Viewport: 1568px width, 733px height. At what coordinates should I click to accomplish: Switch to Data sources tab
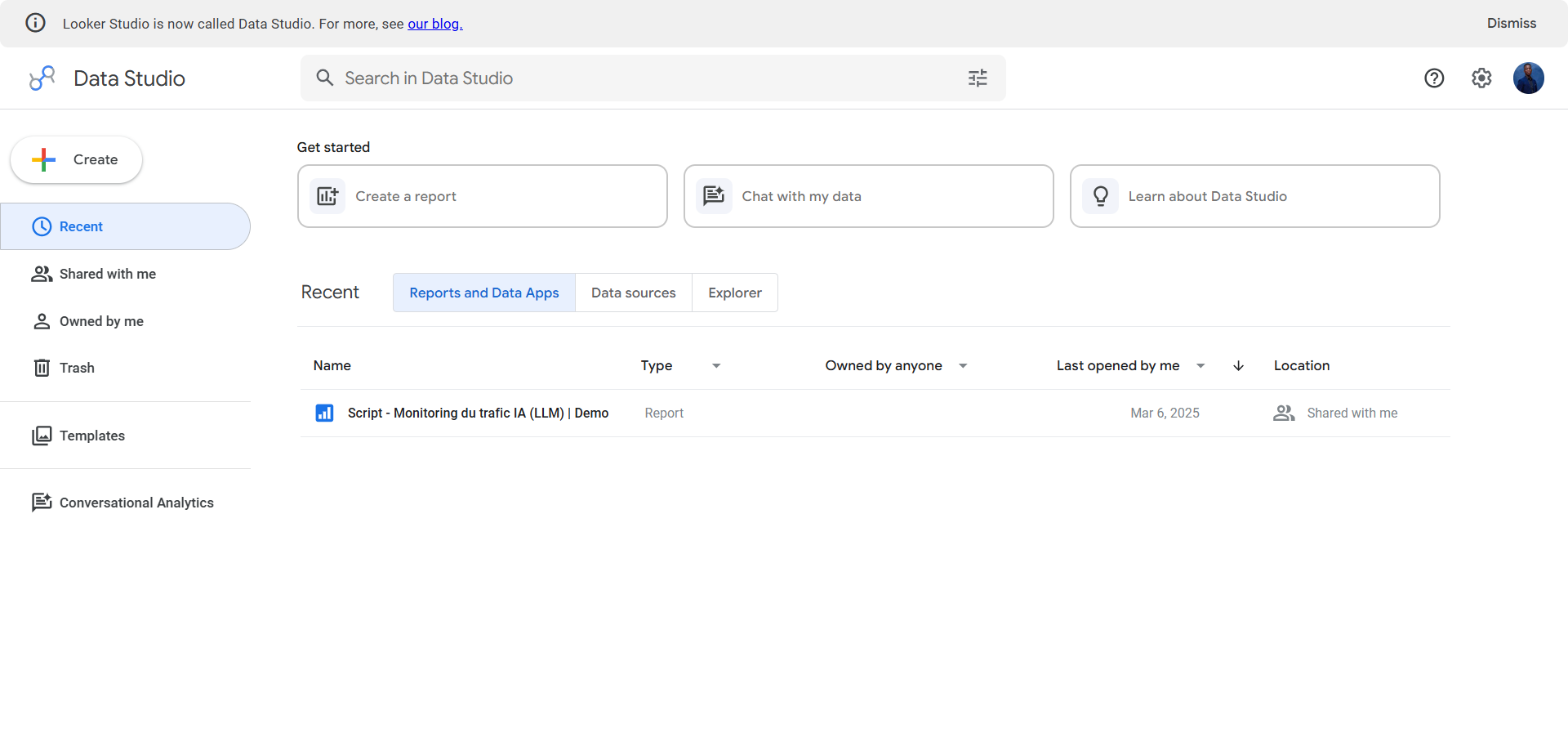(x=634, y=293)
